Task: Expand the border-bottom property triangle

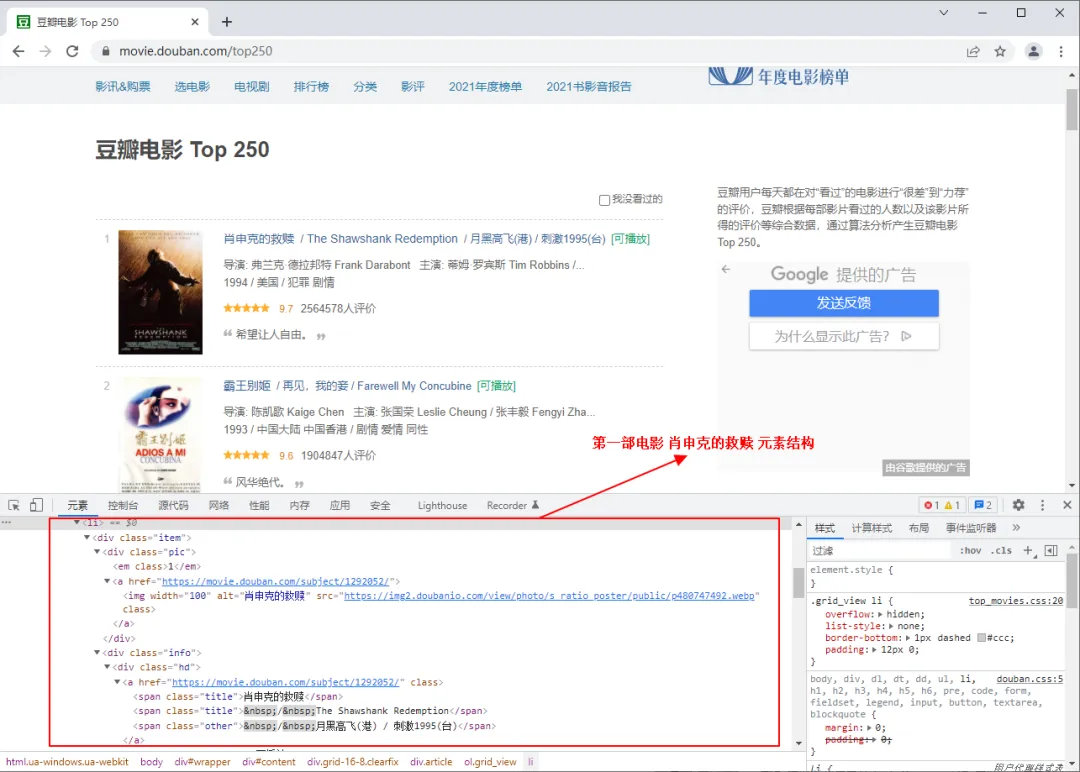Action: click(x=908, y=638)
